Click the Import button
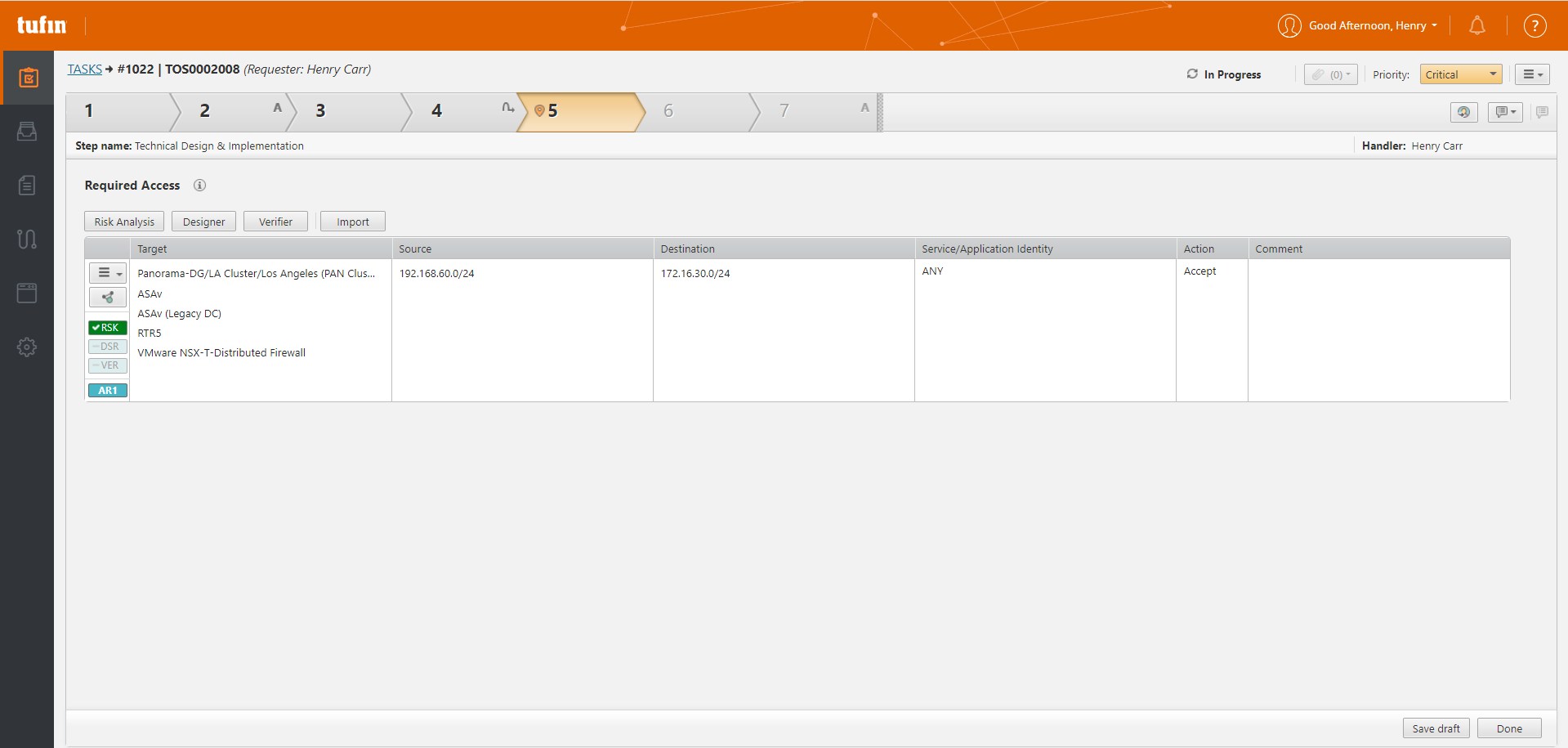This screenshot has width=1568, height=748. tap(353, 222)
